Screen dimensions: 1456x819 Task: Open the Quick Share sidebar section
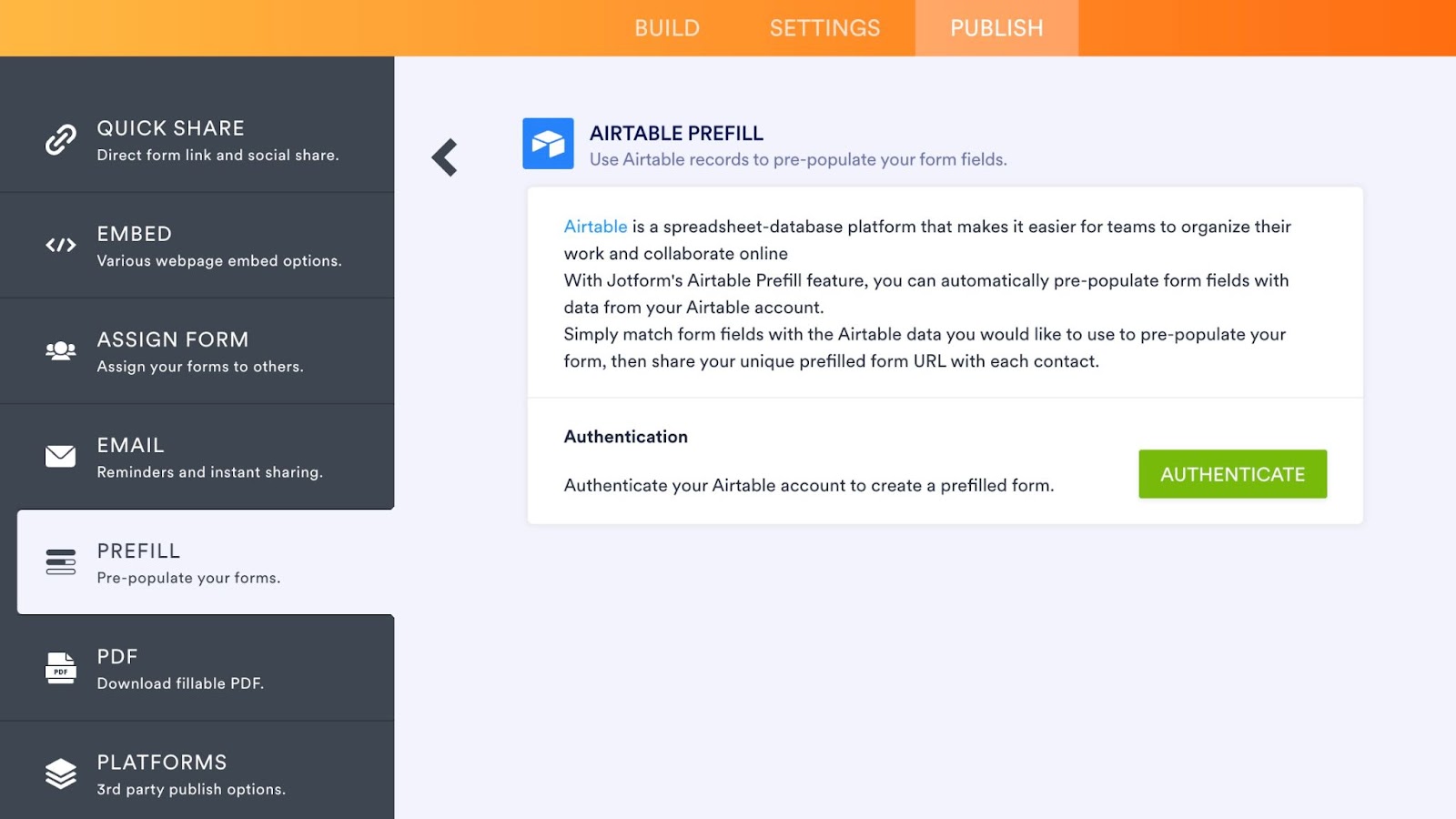[197, 140]
